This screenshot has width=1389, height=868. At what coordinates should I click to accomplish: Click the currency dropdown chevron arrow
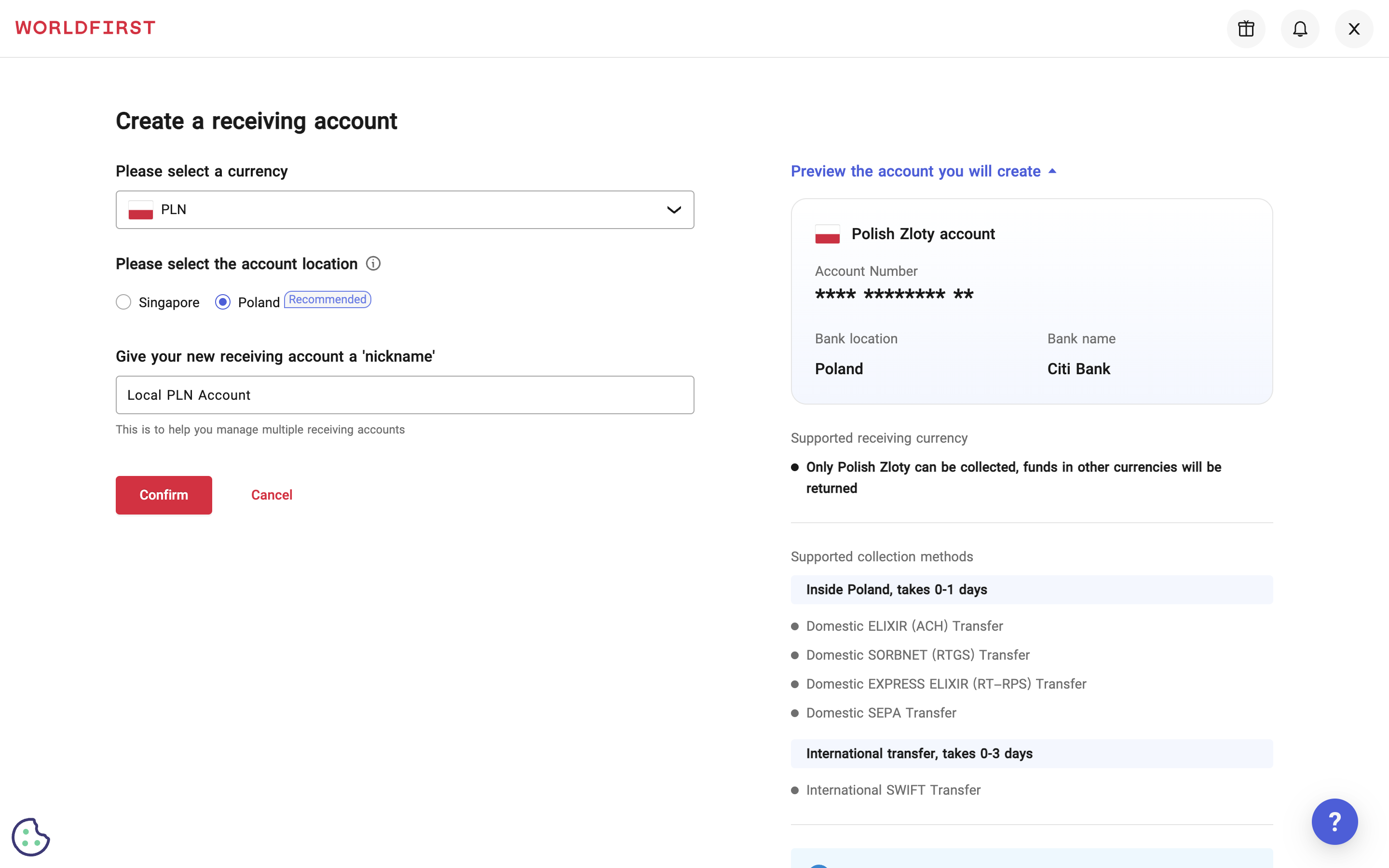point(674,210)
